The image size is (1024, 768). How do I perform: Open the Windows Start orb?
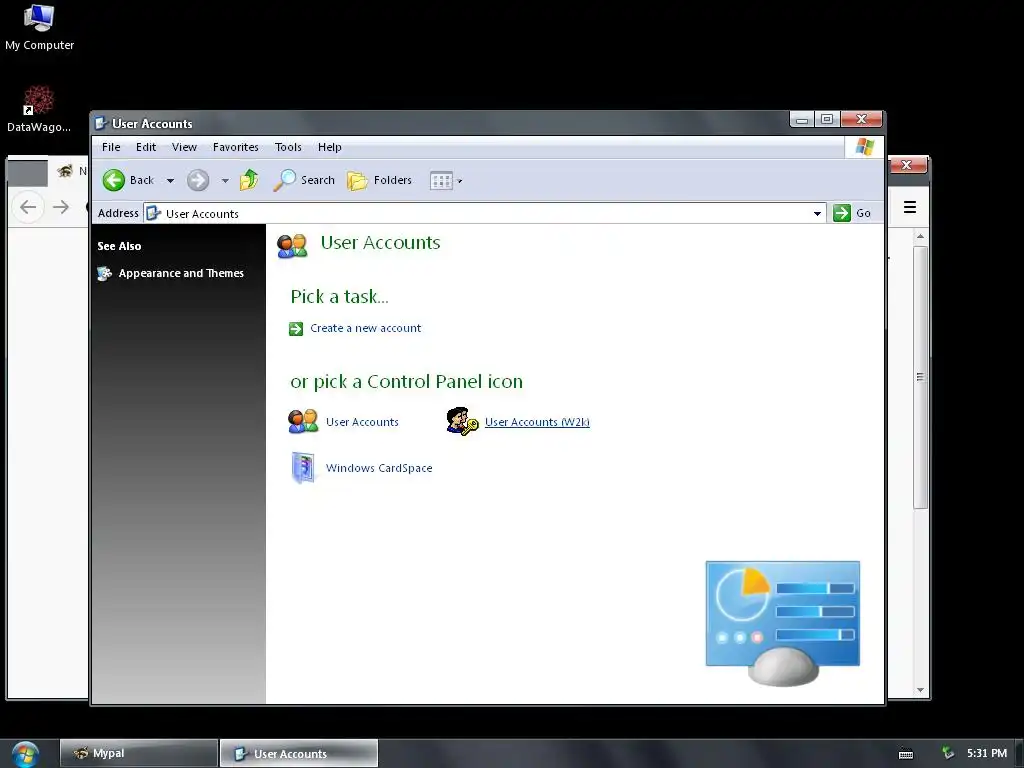click(x=25, y=754)
